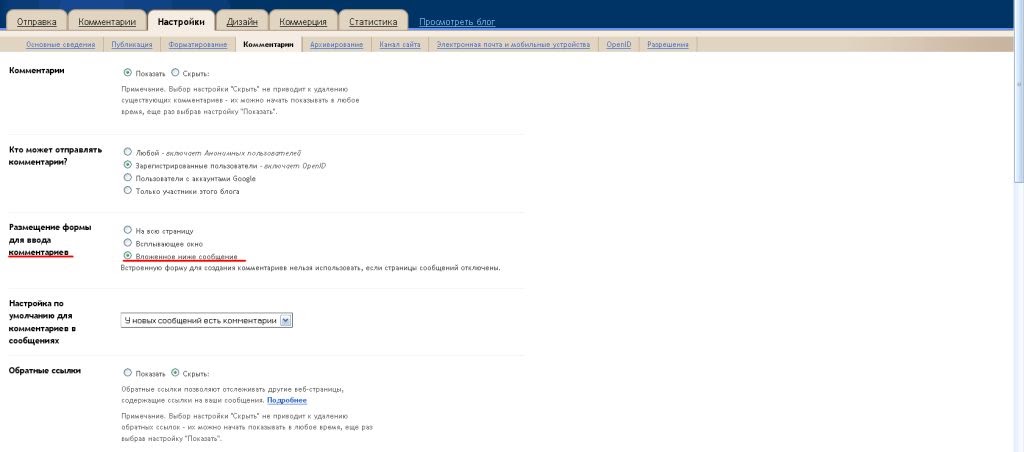This screenshot has height=452, width=1024.
Task: Go to 'Основные сведения' settings subtab
Action: pos(61,44)
